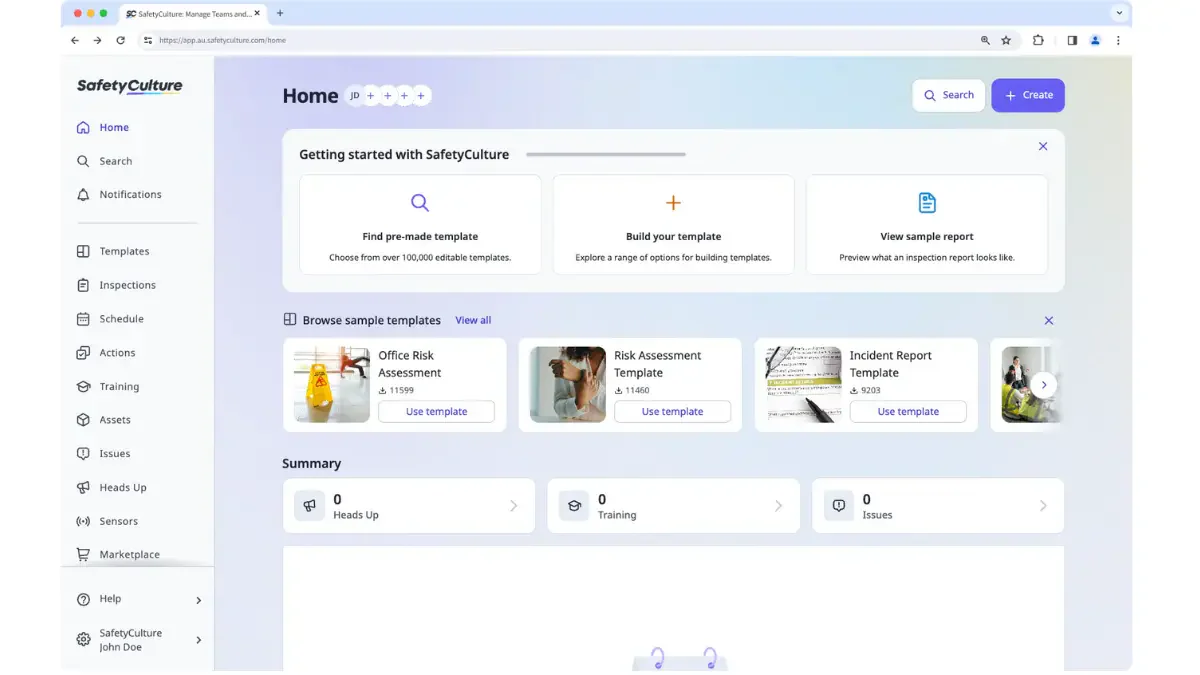The width and height of the screenshot is (1200, 675).
Task: Click the Help question mark icon
Action: (83, 599)
